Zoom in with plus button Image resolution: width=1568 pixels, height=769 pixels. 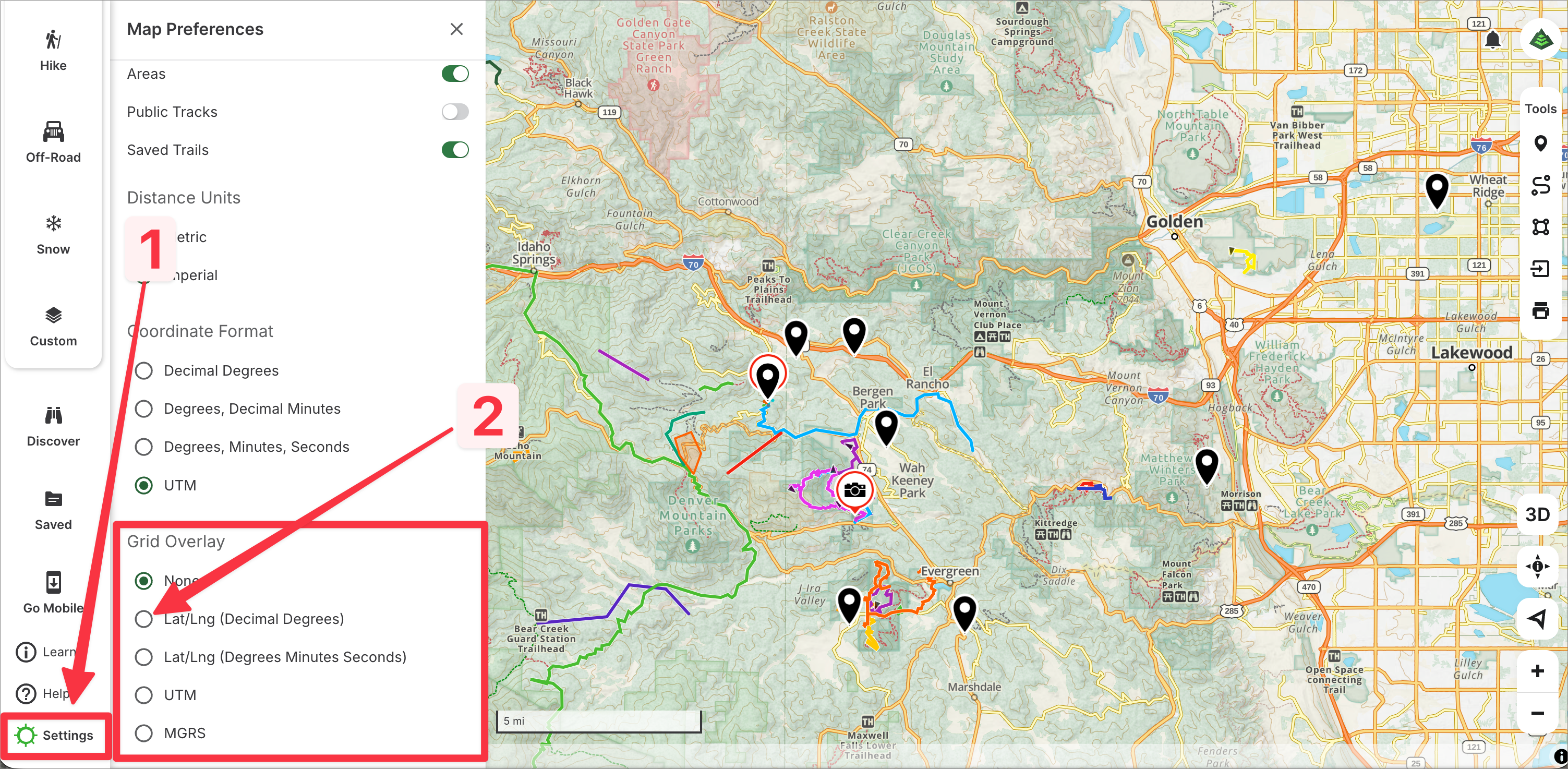pos(1537,671)
